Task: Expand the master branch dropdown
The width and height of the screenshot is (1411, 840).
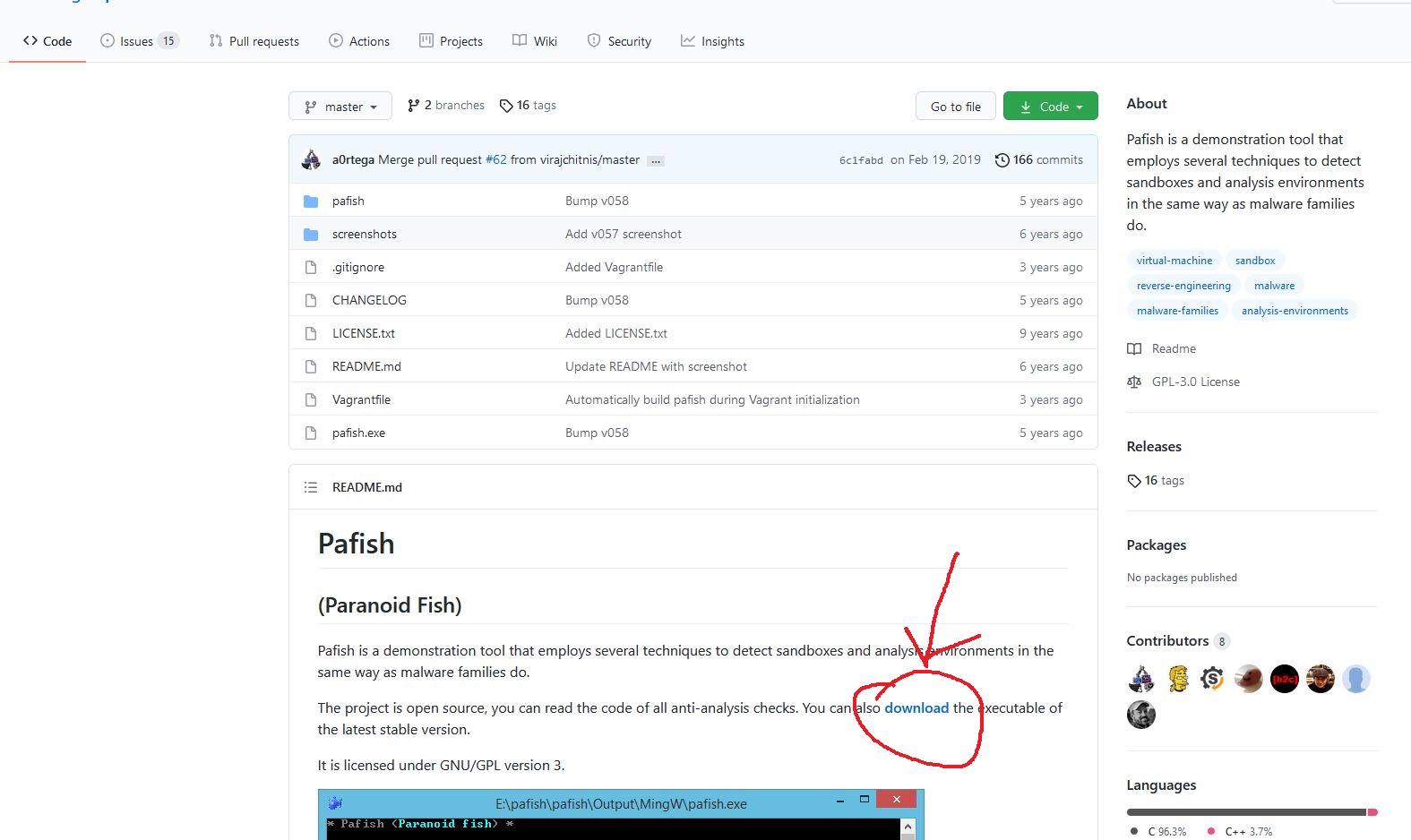Action: pos(340,107)
